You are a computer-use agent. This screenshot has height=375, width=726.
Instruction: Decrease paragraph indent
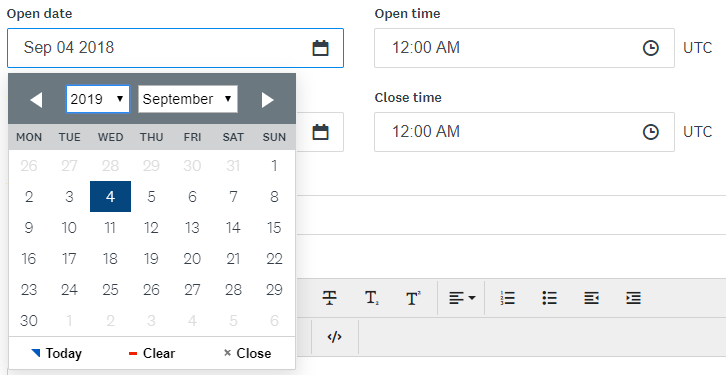(591, 298)
